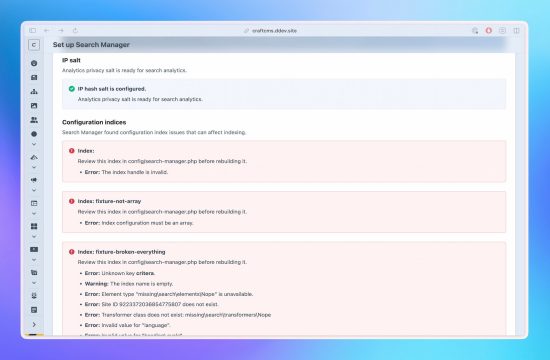Click the "Unknown key critera." error line
This screenshot has width=550, height=360.
click(120, 273)
